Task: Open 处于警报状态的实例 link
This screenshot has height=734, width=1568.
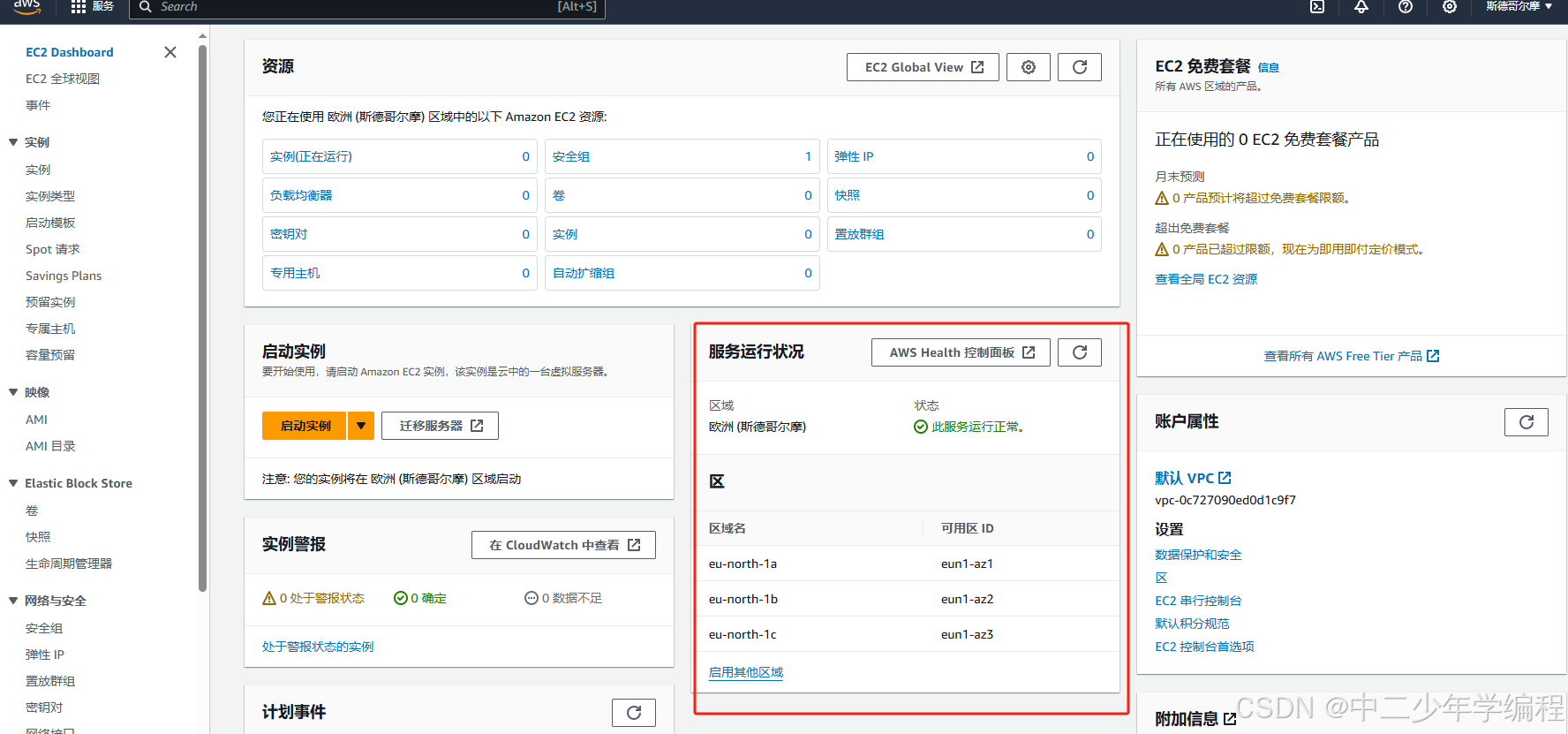Action: coord(318,647)
